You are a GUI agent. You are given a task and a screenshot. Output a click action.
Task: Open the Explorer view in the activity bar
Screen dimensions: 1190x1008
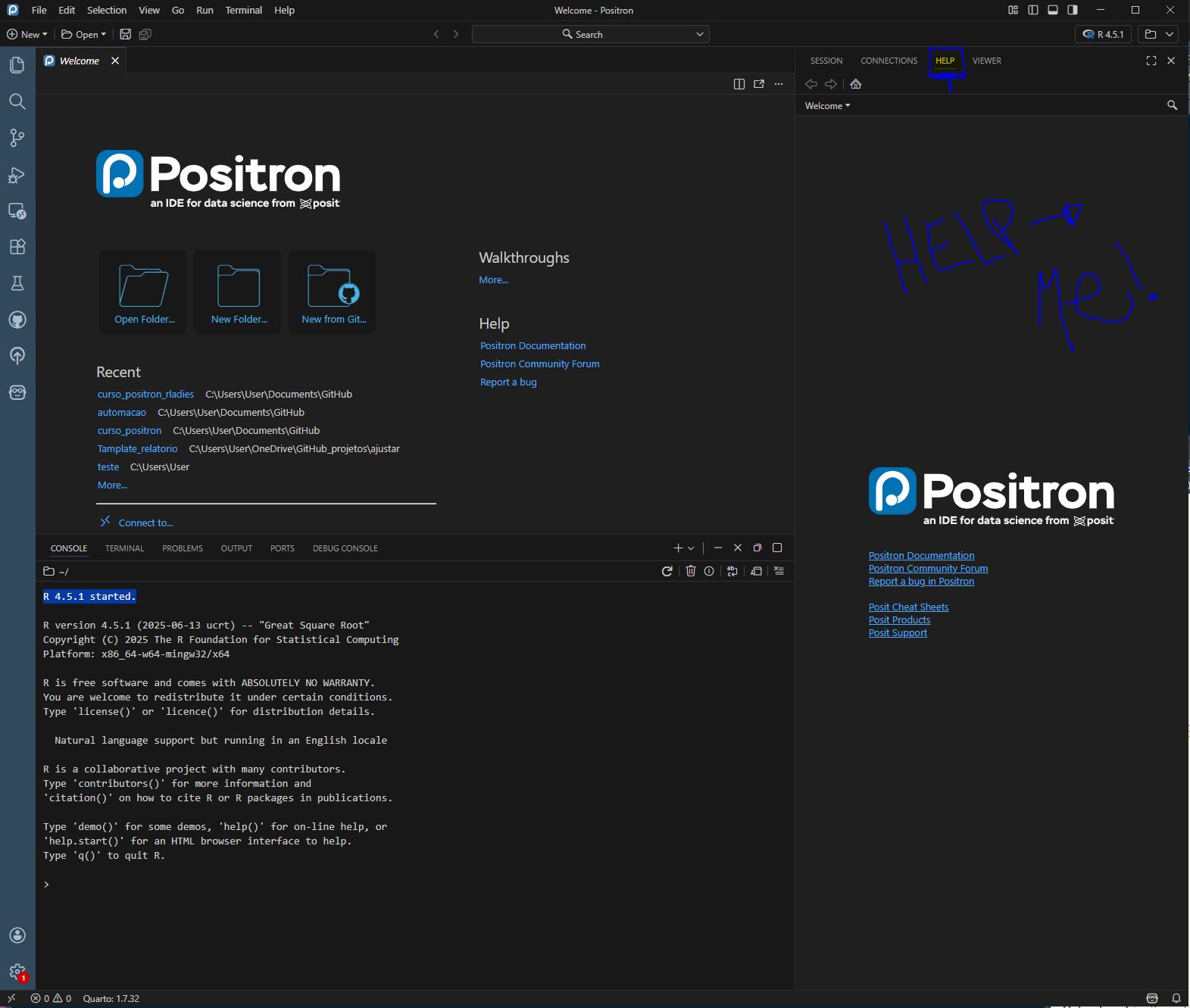click(17, 65)
